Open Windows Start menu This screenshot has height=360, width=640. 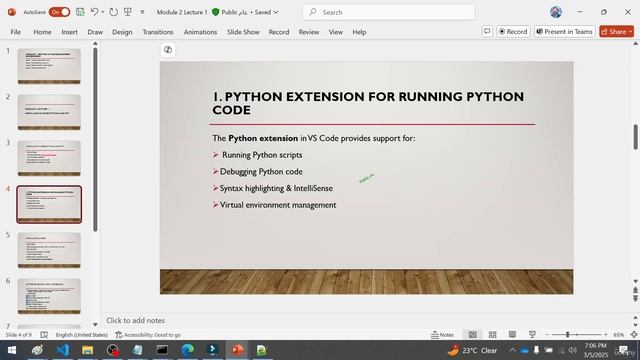12,350
